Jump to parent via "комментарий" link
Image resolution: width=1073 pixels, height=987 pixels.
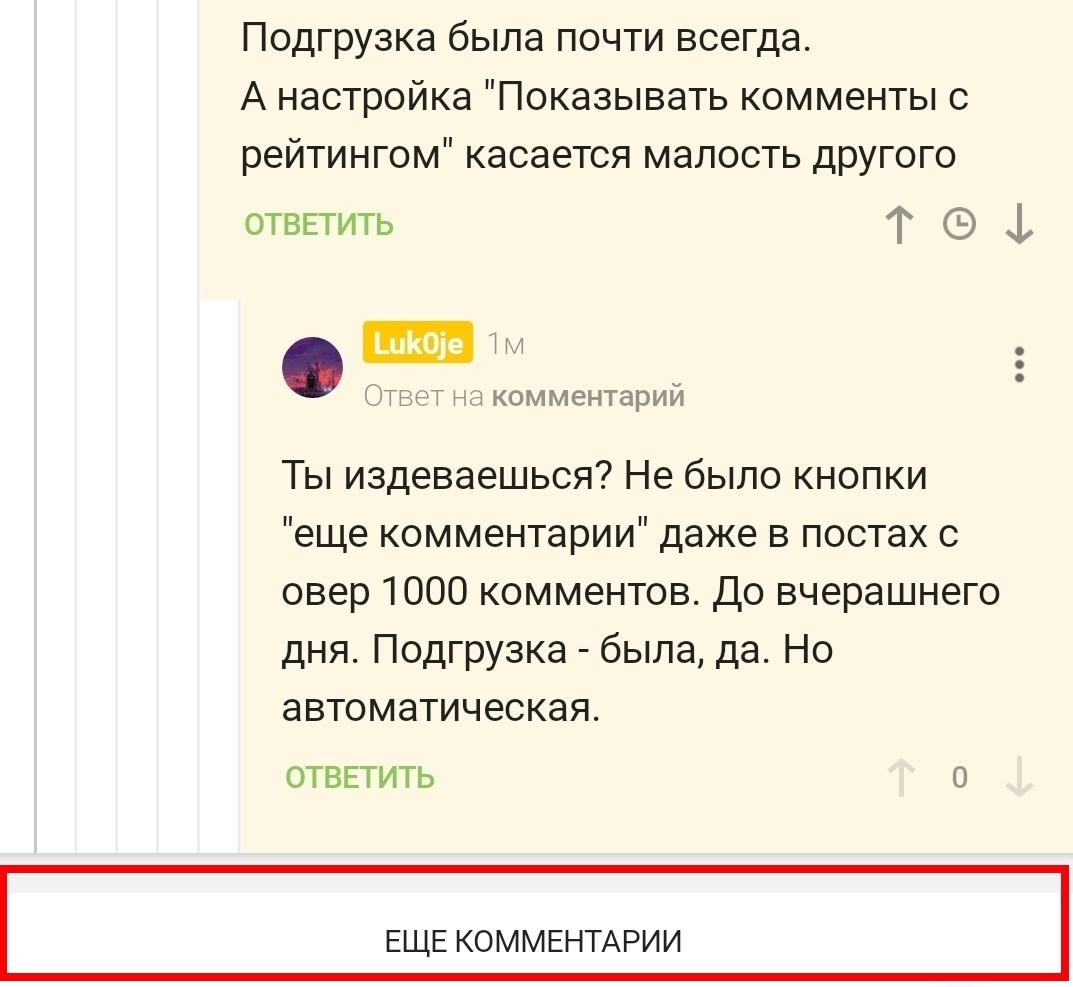point(590,397)
